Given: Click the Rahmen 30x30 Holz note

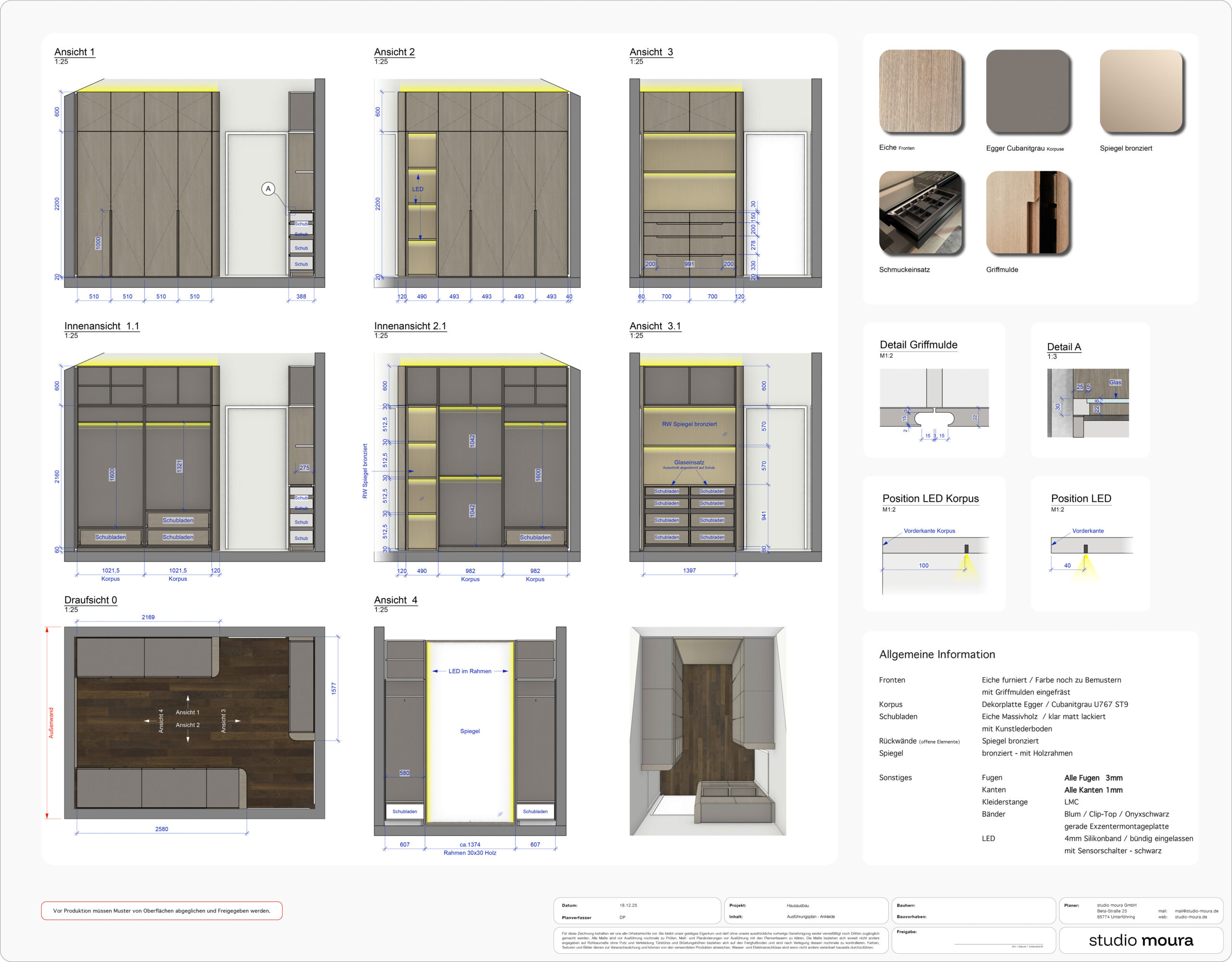Looking at the screenshot, I should (470, 853).
